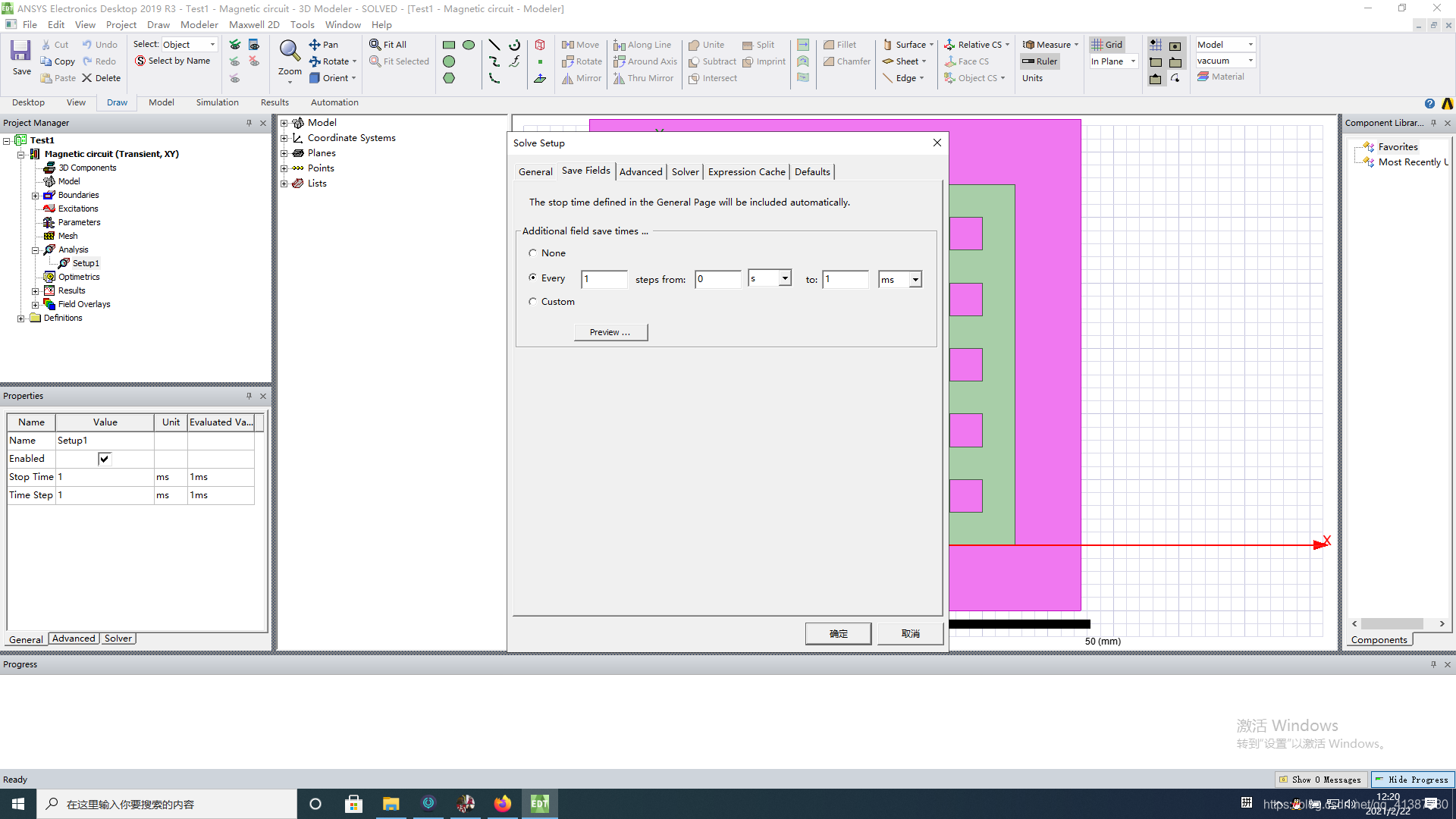1456x819 pixels.
Task: Go to the Expression Cache tab
Action: coord(747,172)
